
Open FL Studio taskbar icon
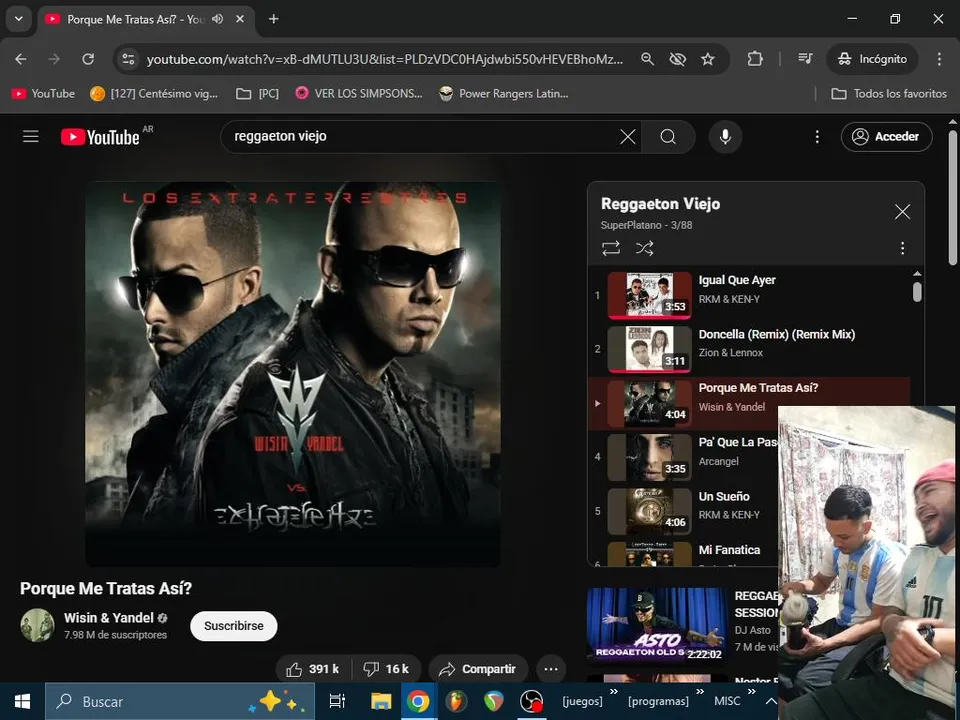[x=456, y=702]
